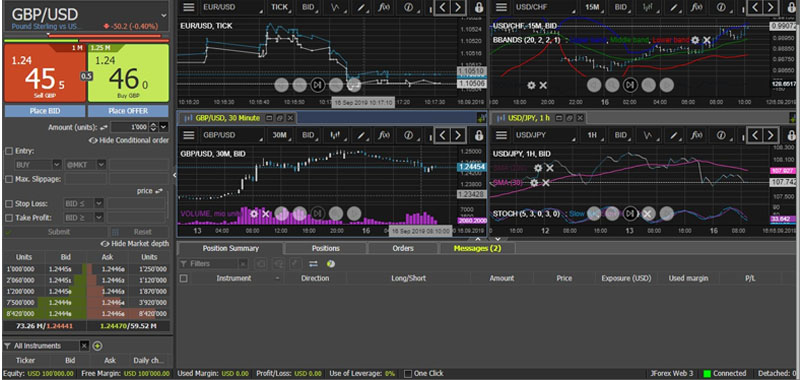The height and width of the screenshot is (380, 800).
Task: Enable the Max. Slippage checkbox
Action: (x=9, y=179)
